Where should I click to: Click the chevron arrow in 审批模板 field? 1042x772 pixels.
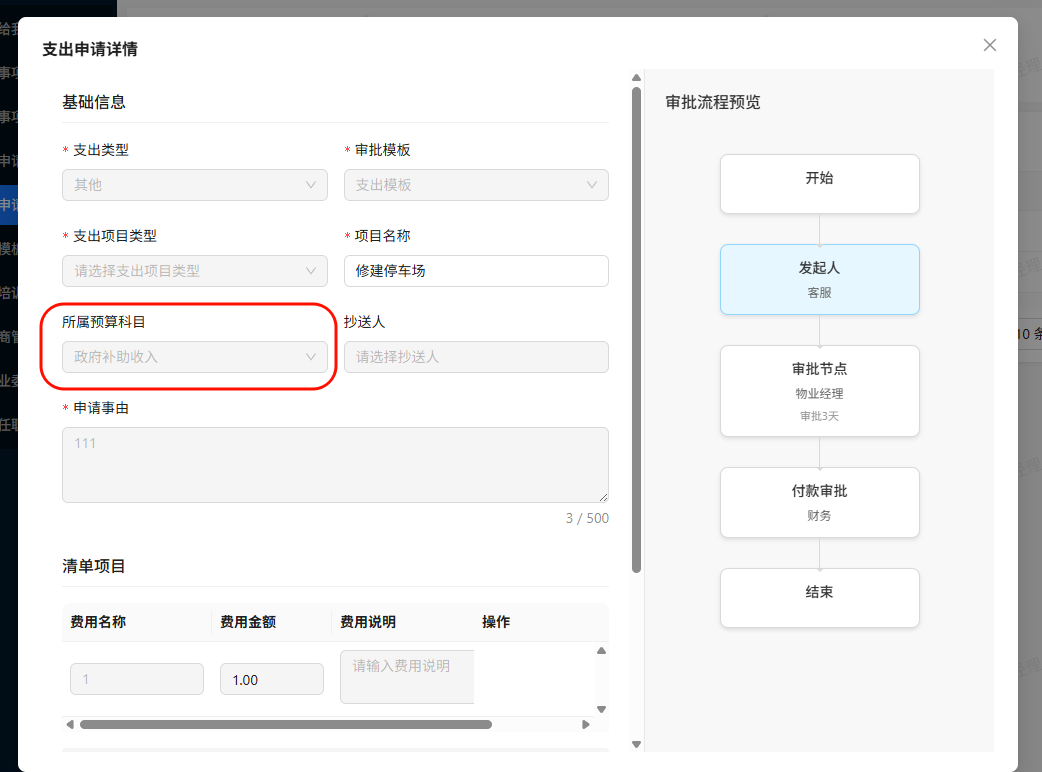coord(593,185)
